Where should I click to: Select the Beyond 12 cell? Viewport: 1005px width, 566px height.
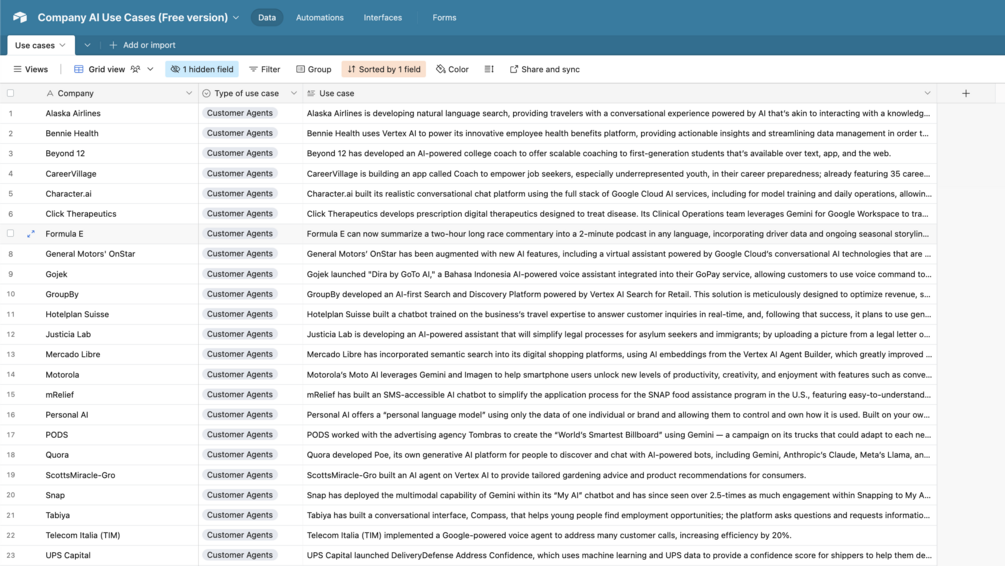click(119, 153)
